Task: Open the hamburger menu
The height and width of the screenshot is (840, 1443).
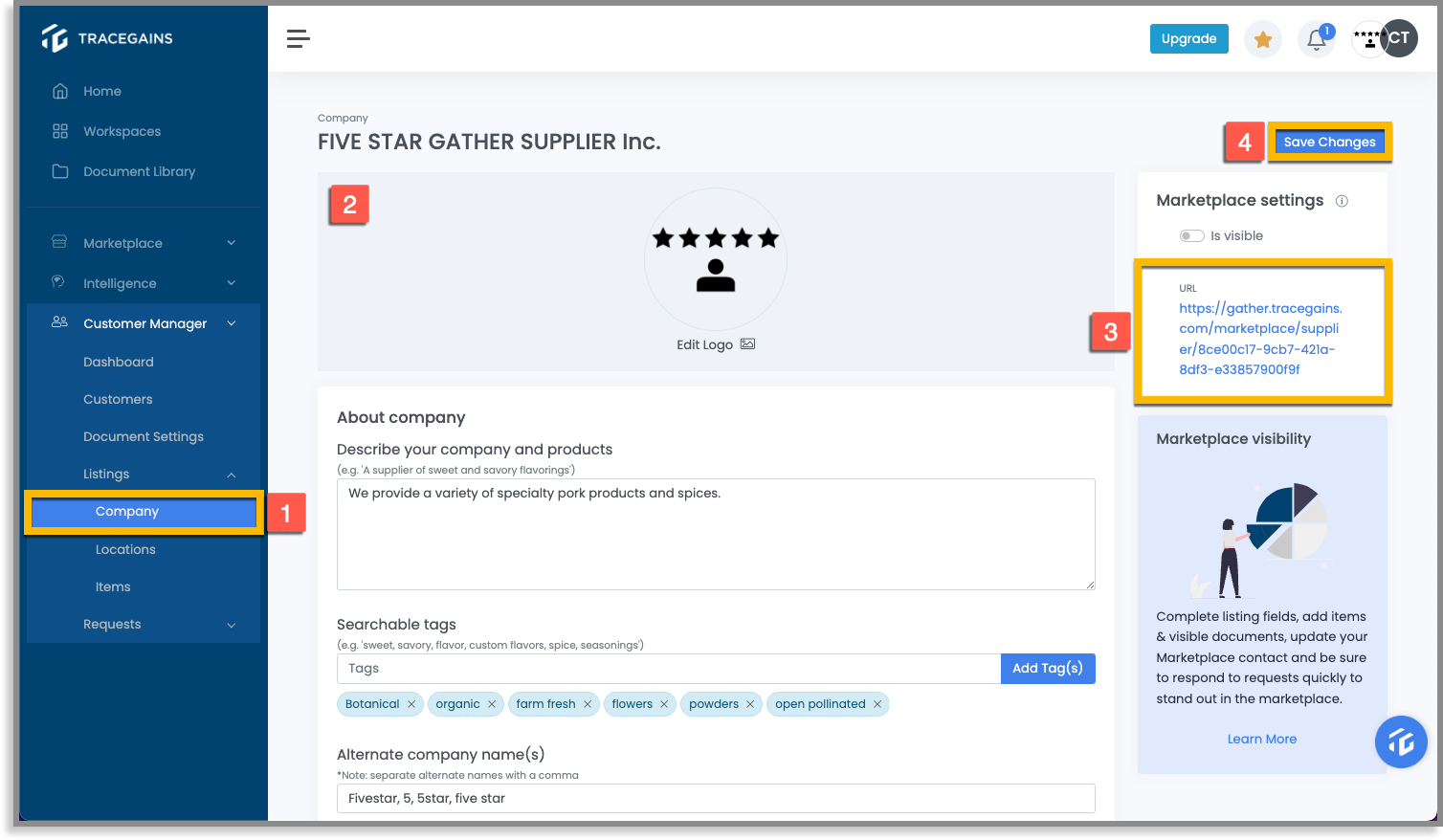Action: pos(298,38)
